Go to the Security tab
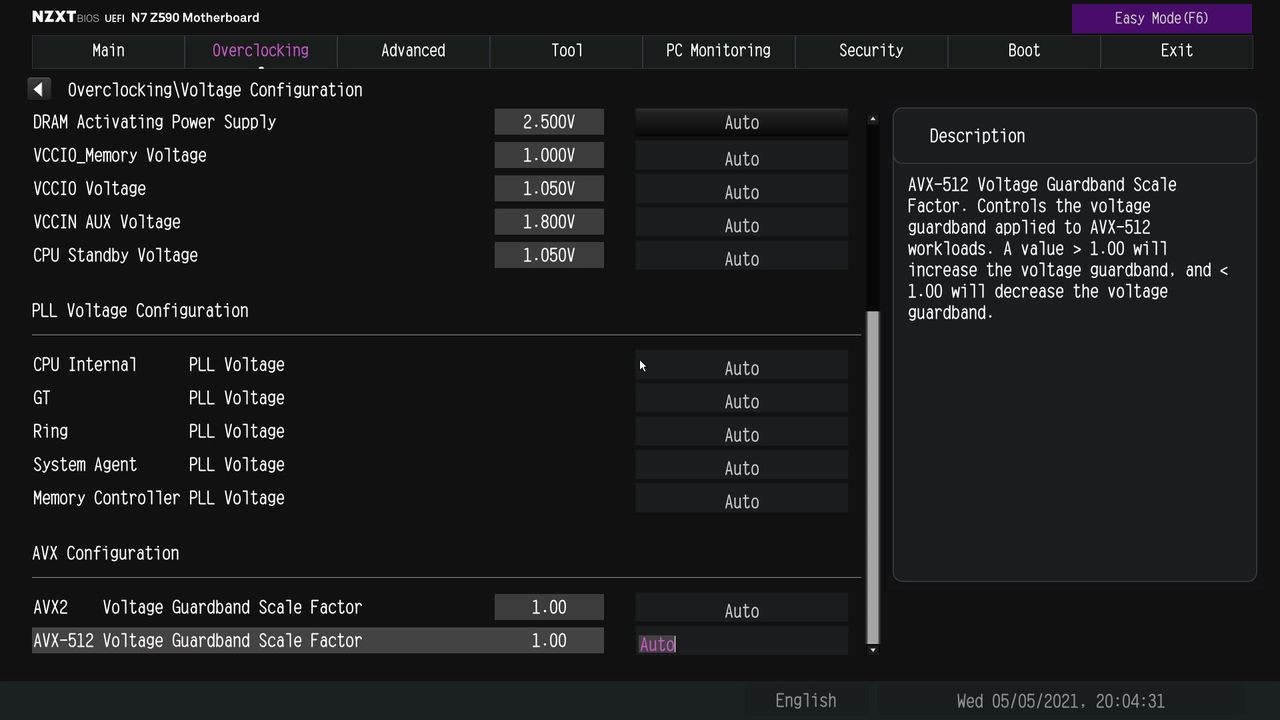 (871, 51)
